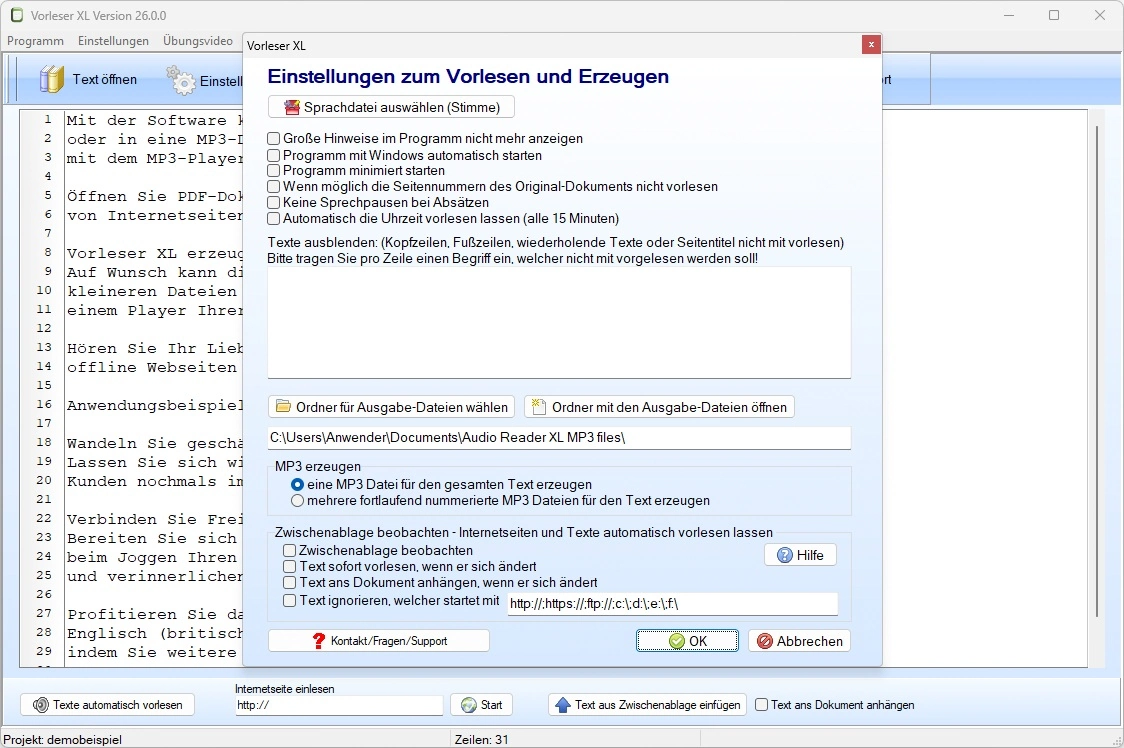Image resolution: width=1124 pixels, height=748 pixels.
Task: Enable Text ignorieren, welcher startet mit
Action: (x=290, y=600)
